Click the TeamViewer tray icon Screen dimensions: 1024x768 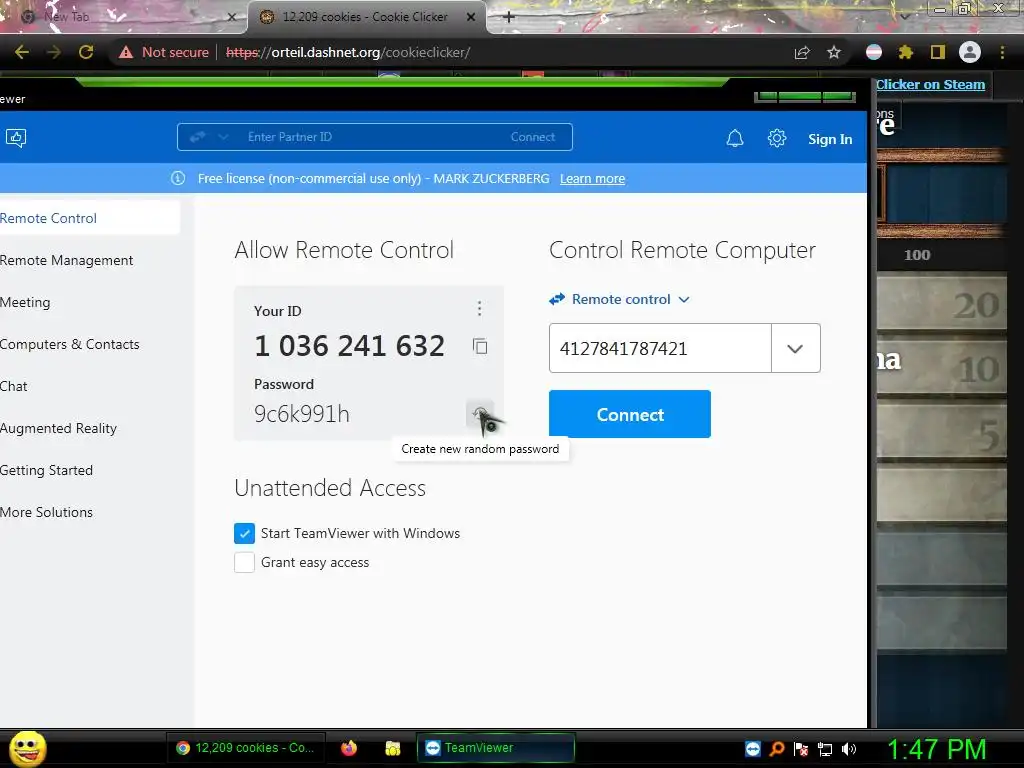[752, 749]
